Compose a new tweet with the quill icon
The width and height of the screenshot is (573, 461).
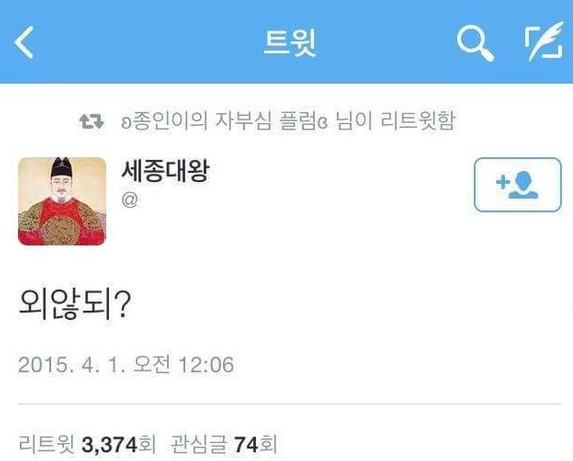click(x=544, y=42)
